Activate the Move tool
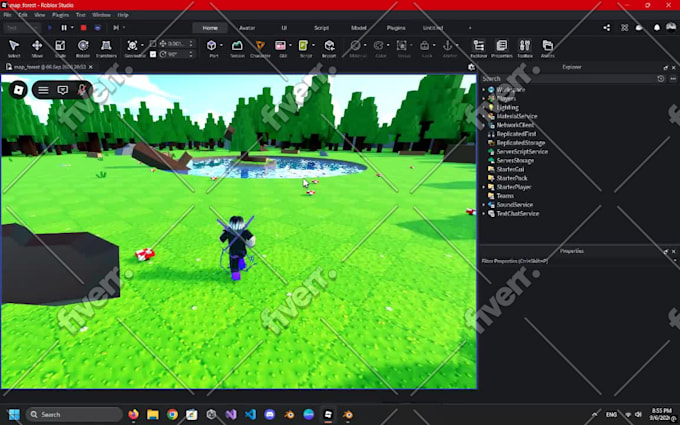Viewport: 680px width, 425px height. [x=37, y=48]
